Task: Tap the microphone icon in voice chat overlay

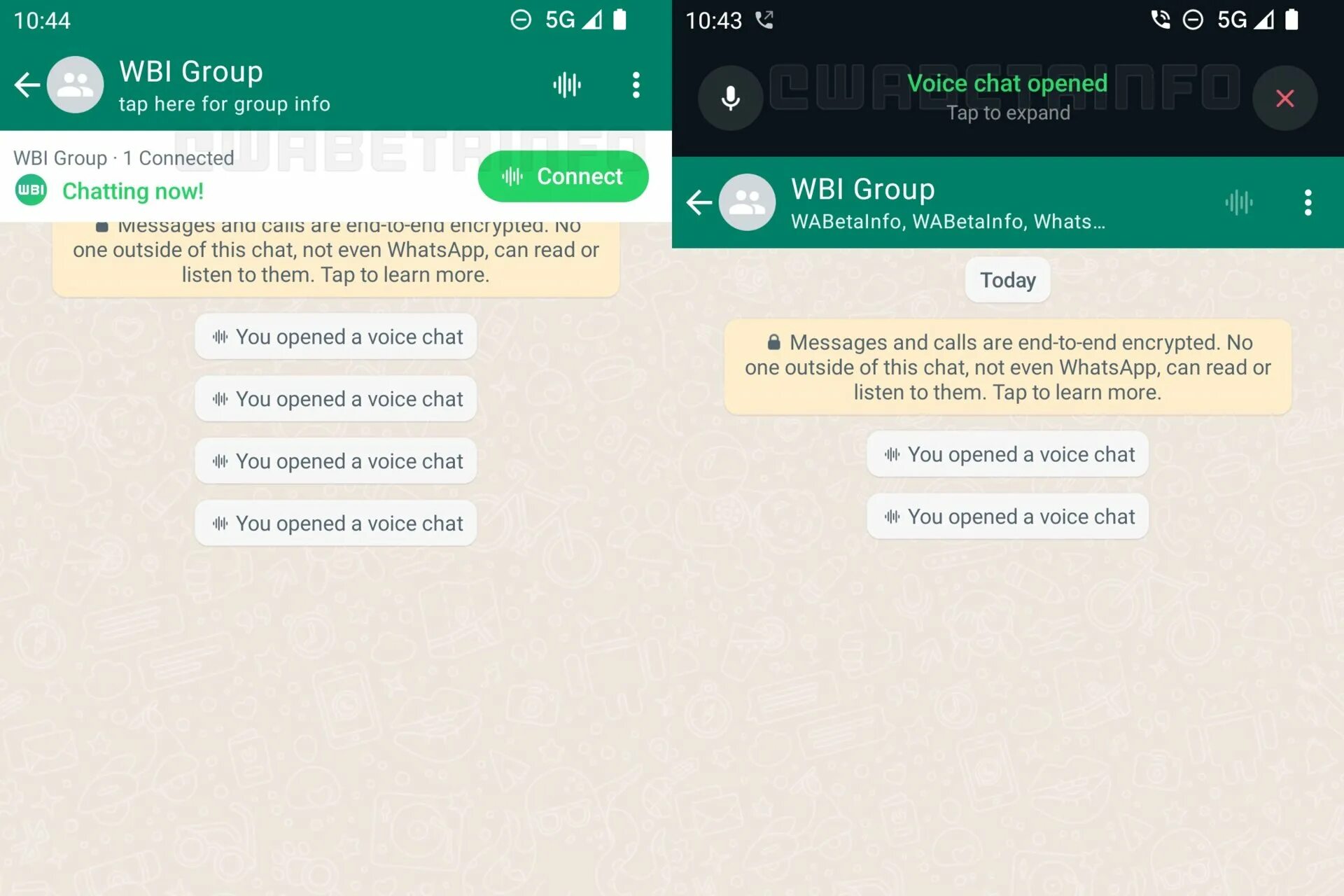Action: (x=729, y=97)
